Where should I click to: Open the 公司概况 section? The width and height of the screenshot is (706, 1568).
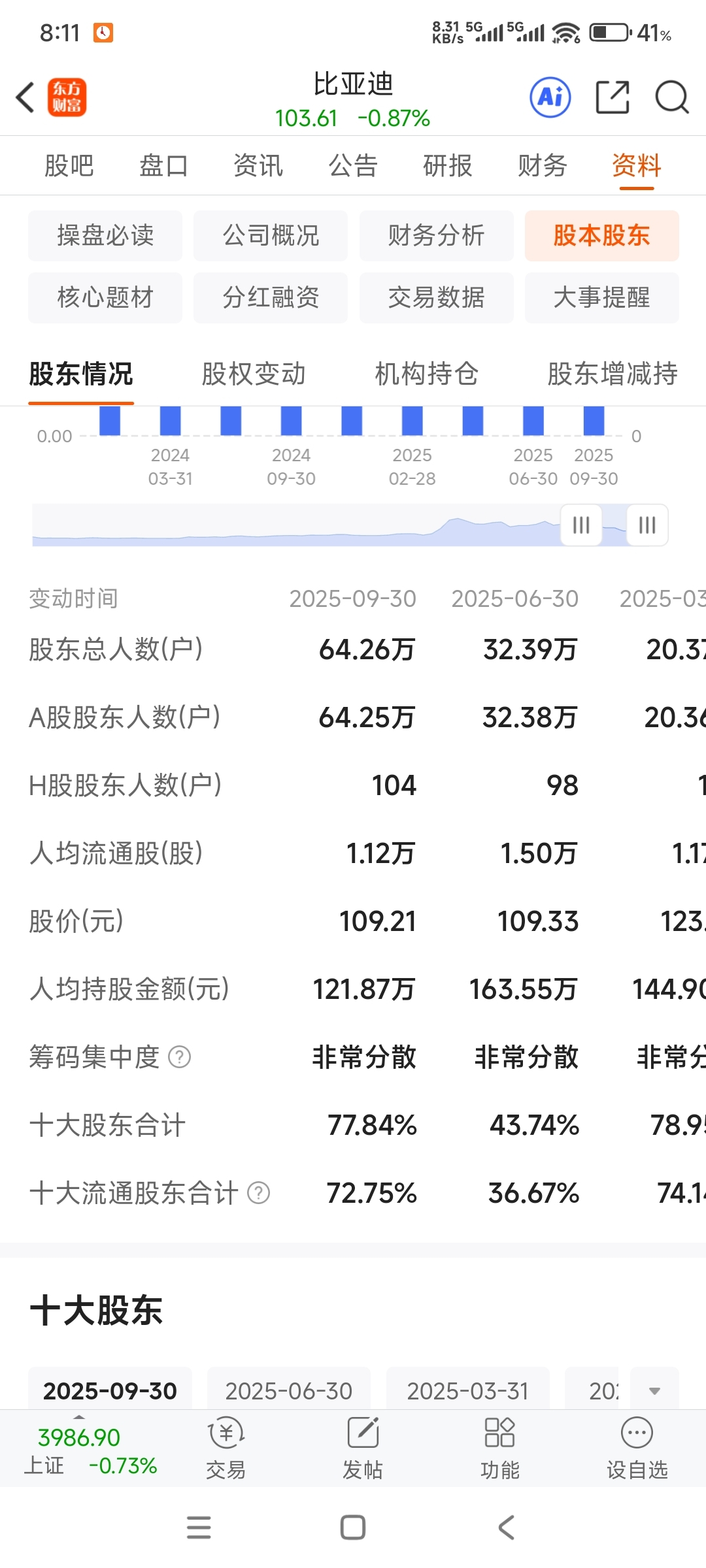(271, 236)
